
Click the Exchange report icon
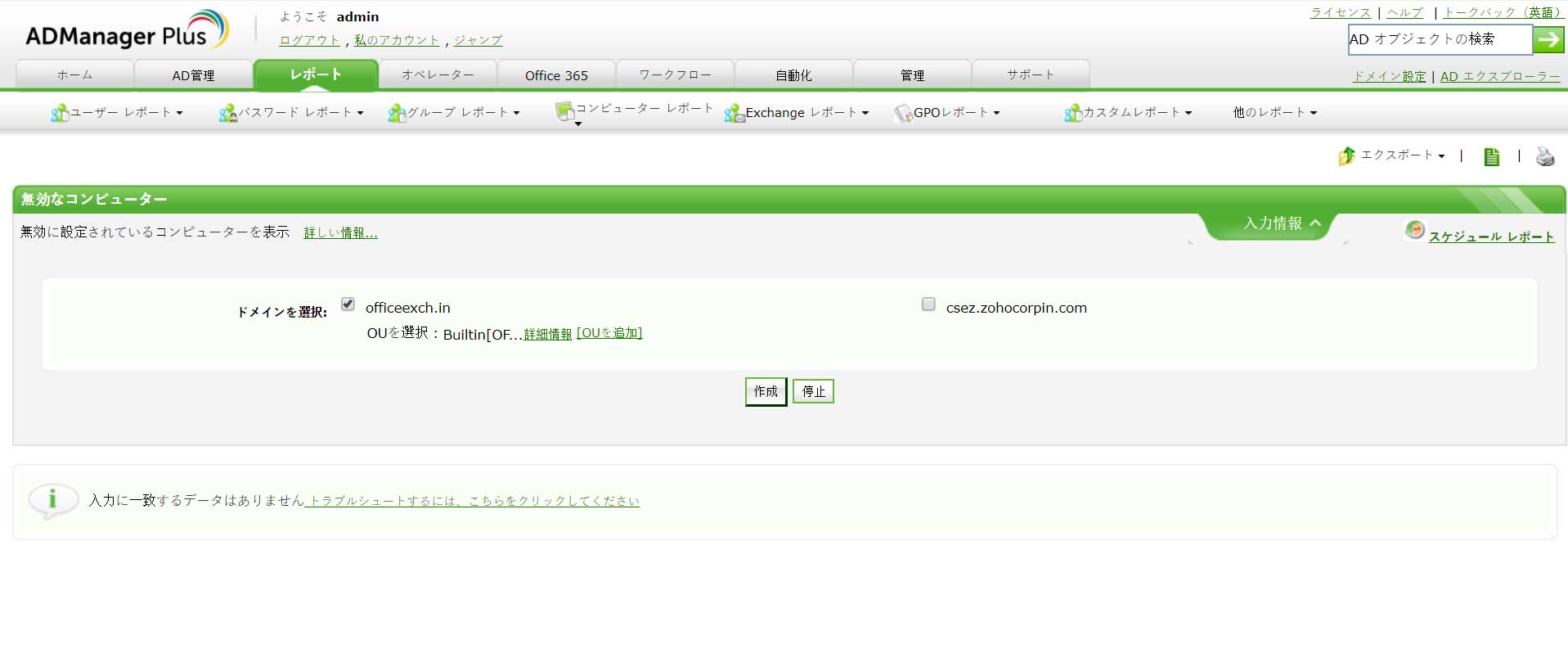(735, 113)
